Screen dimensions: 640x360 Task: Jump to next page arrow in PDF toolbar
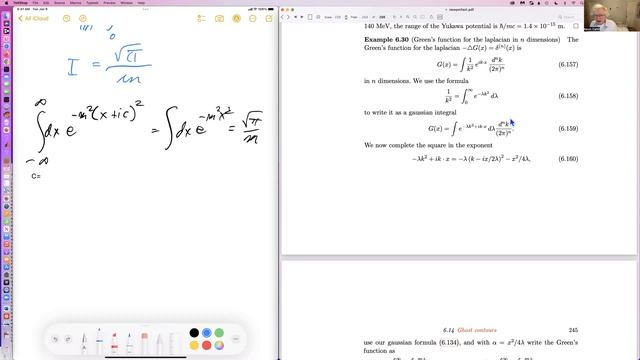click(302, 17)
